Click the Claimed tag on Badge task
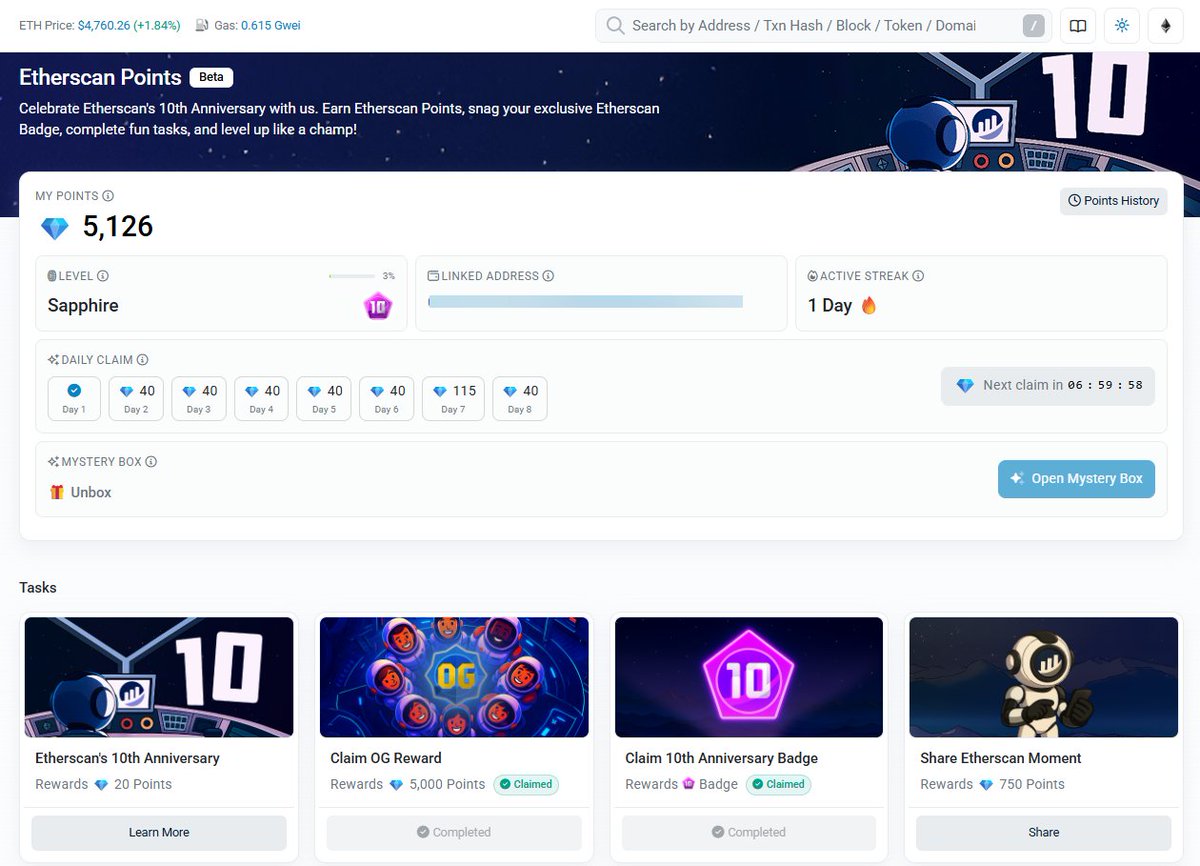The image size is (1200, 866). point(778,785)
